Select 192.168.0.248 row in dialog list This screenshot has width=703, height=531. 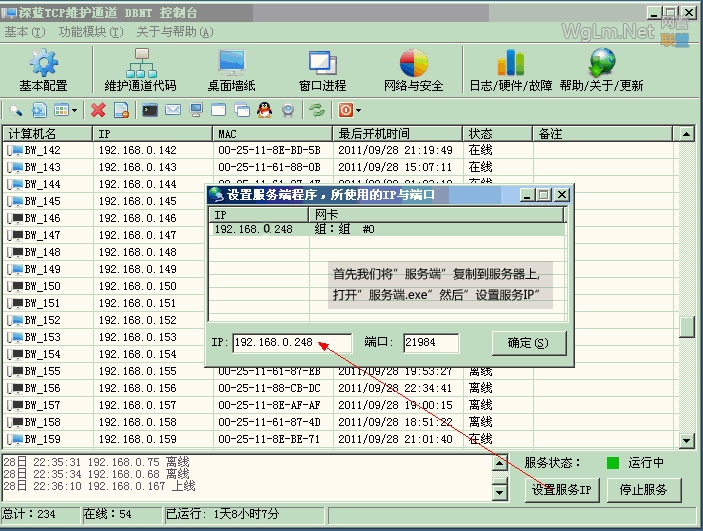click(387, 229)
